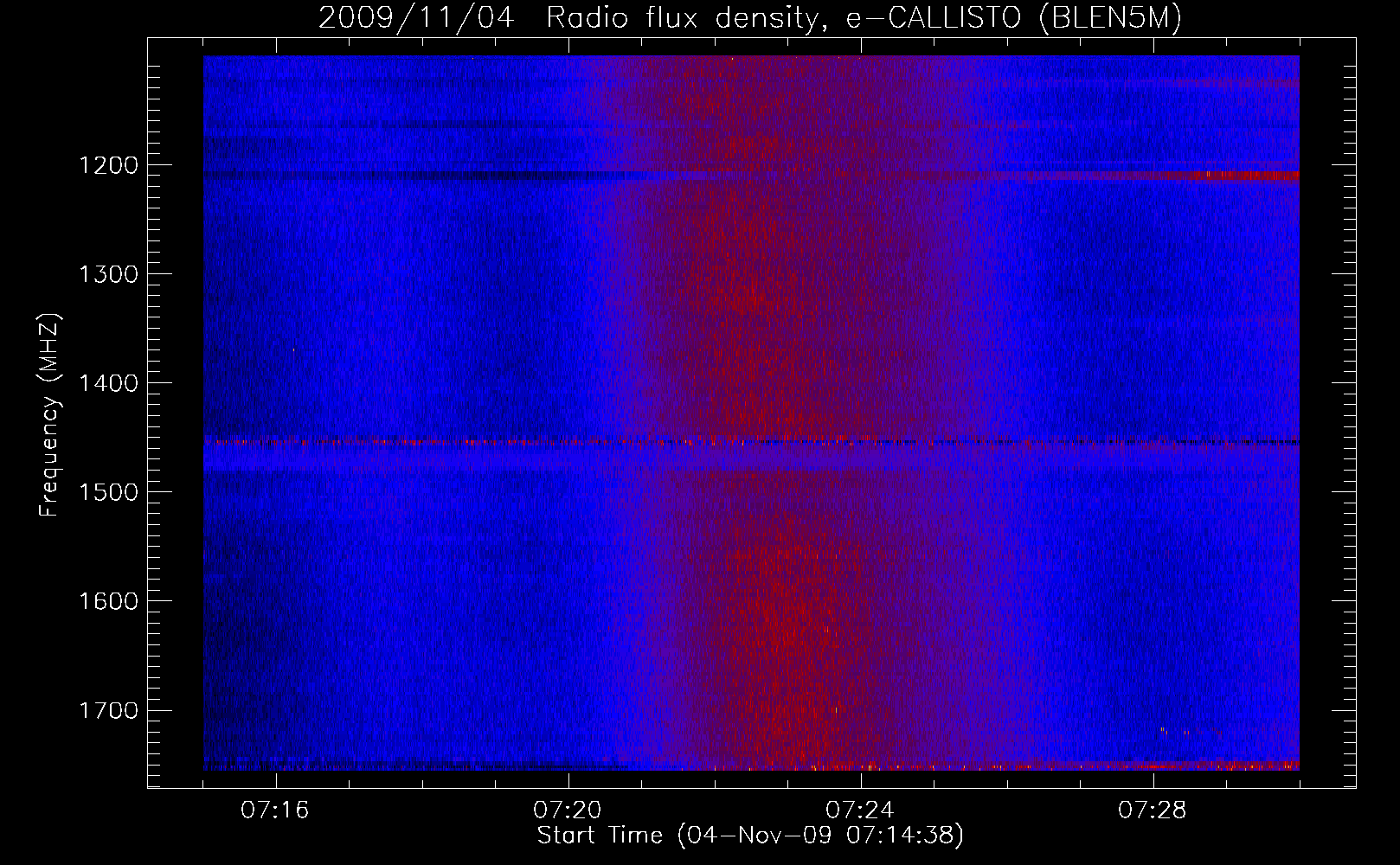The image size is (1400, 865).
Task: Click the 'Start Time (04-Nov-09 07:14:38)' axis label
Action: pyautogui.click(x=750, y=836)
